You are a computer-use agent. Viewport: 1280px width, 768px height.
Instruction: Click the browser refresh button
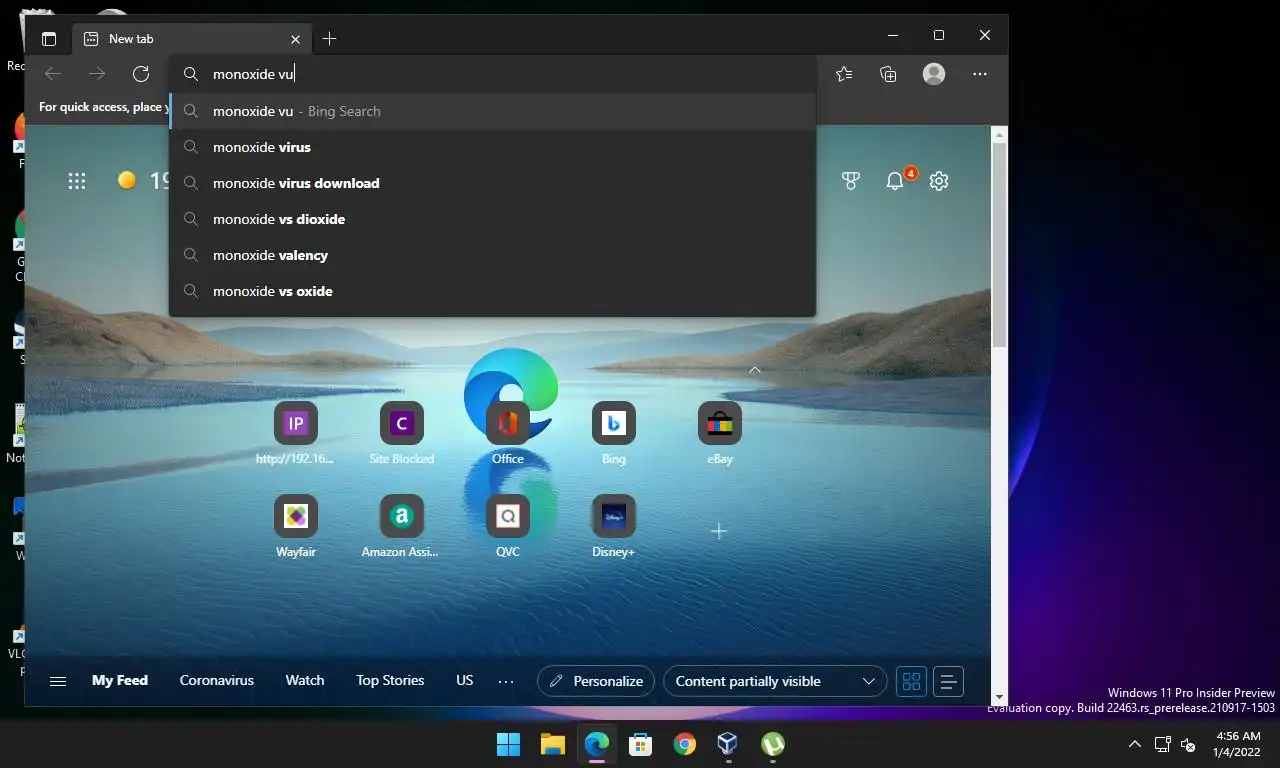(x=141, y=74)
